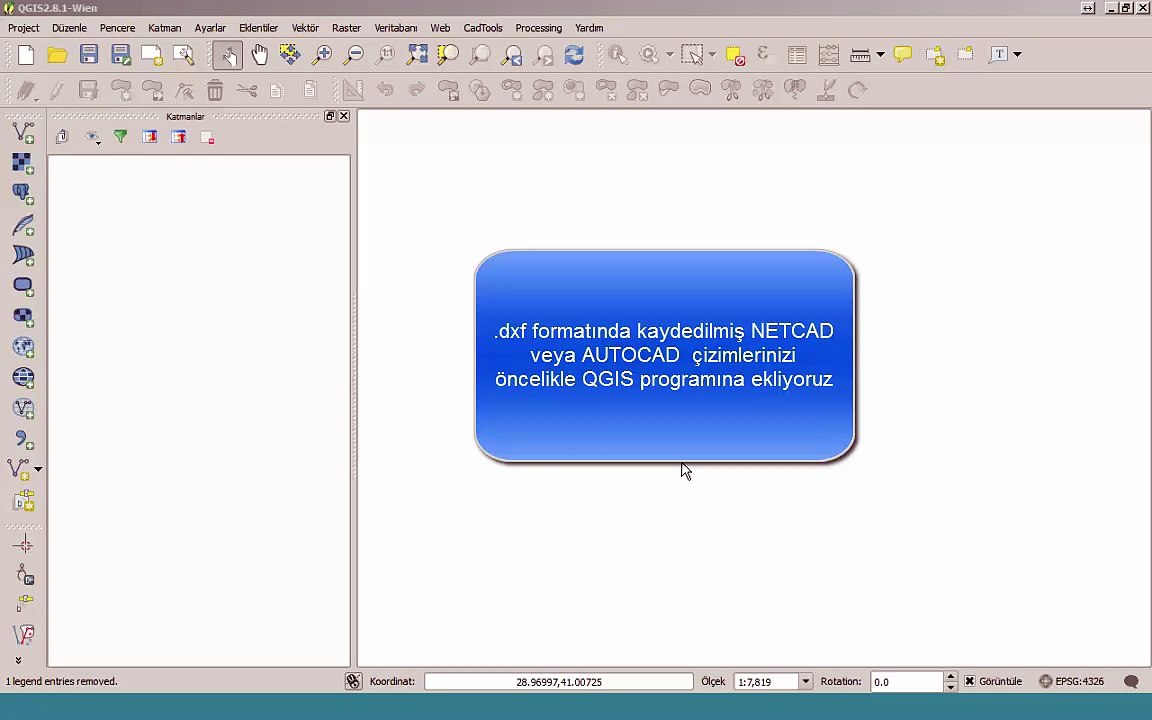Click the Save As icon

pos(120,55)
